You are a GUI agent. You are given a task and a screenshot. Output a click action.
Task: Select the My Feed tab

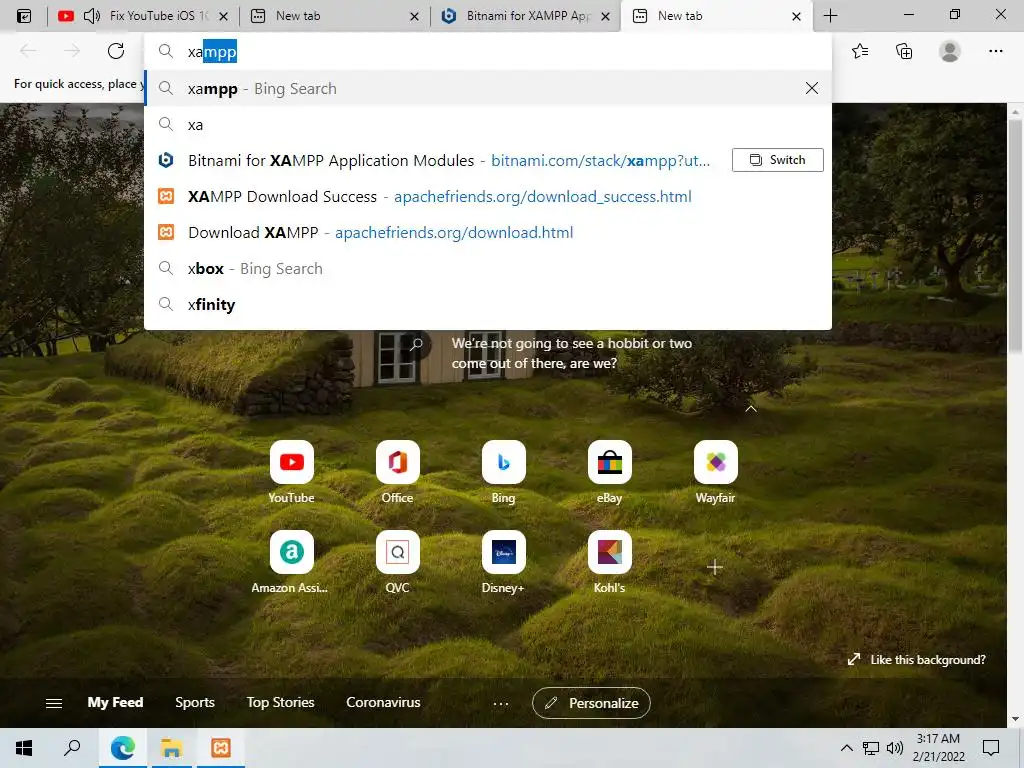(115, 703)
